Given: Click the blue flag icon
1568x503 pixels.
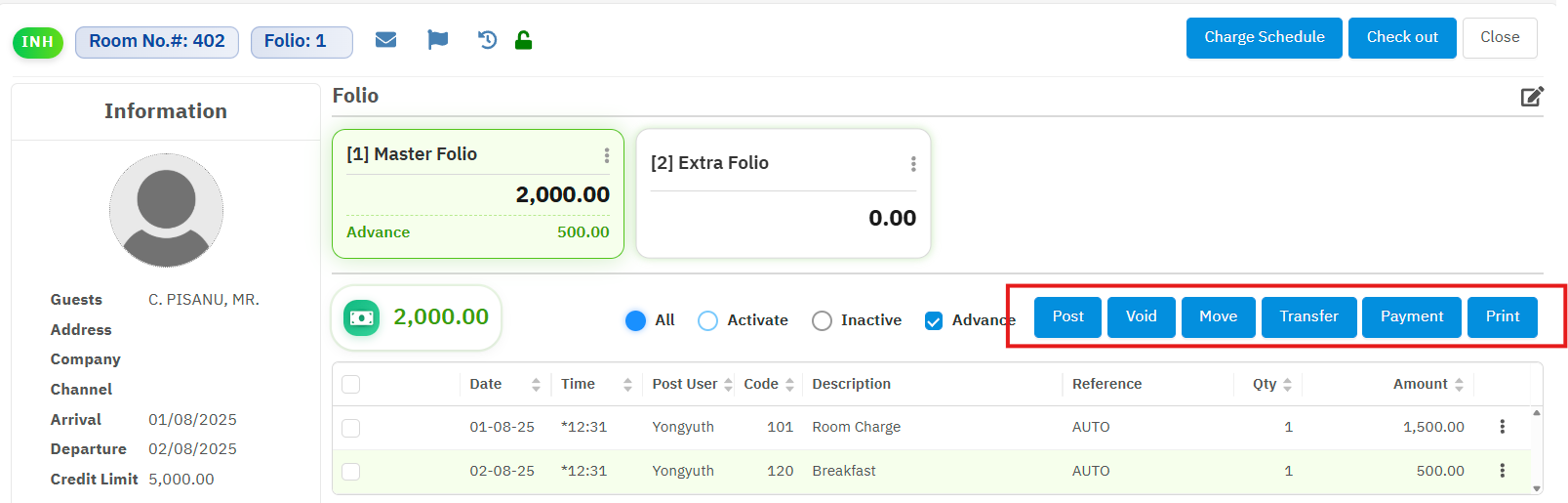Looking at the screenshot, I should 438,40.
